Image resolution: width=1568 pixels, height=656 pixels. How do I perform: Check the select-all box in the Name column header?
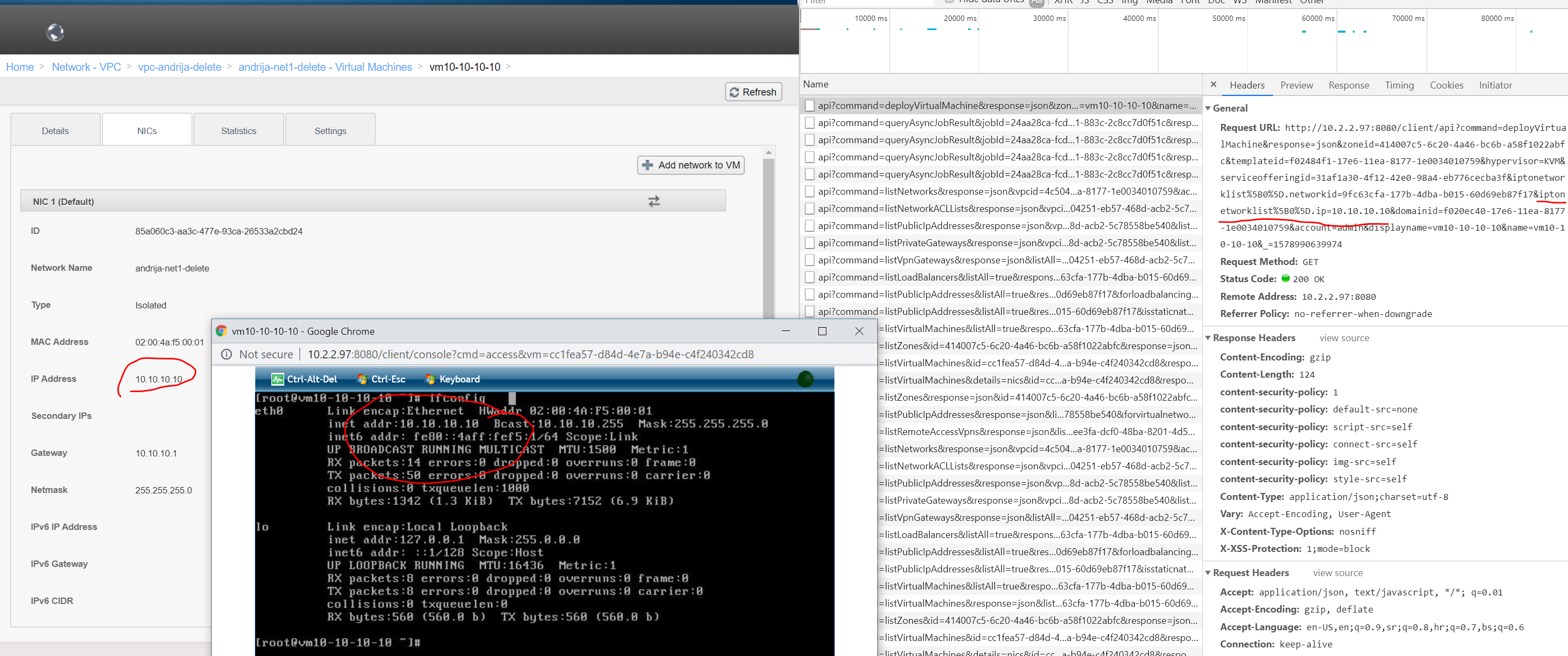click(x=810, y=84)
